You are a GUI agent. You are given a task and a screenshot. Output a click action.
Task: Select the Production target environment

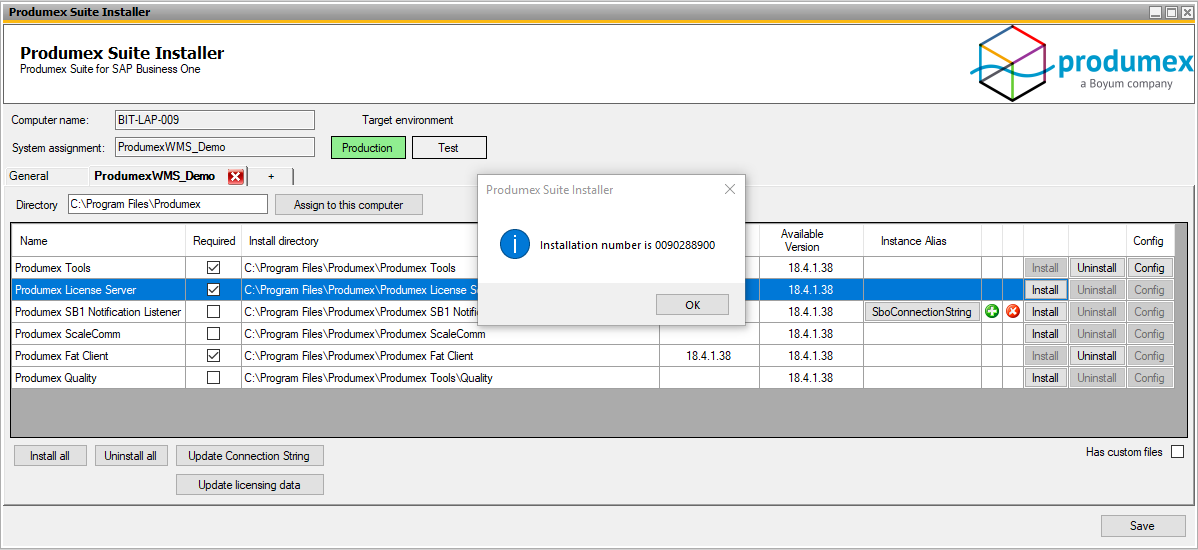click(x=367, y=148)
